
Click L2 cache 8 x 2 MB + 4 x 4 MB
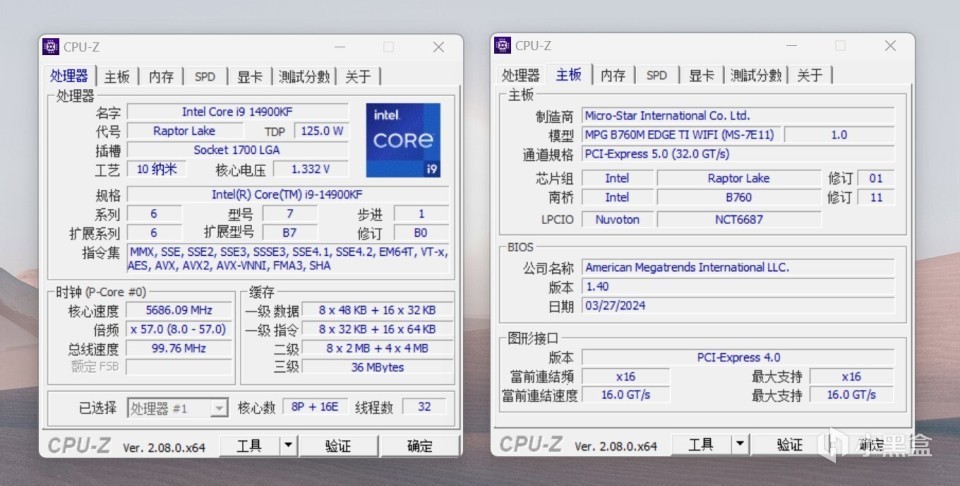click(377, 348)
